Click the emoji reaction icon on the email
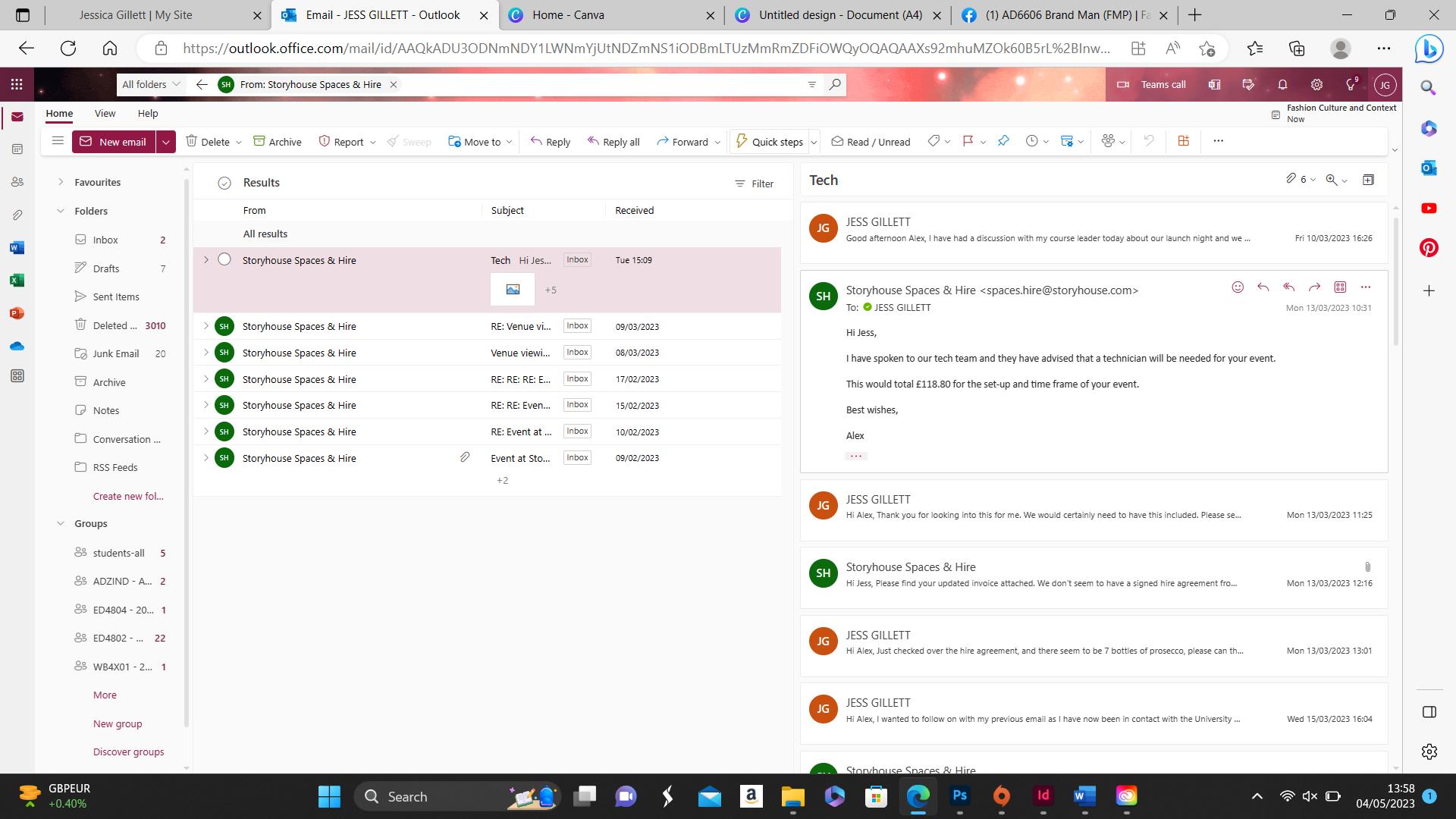 (x=1238, y=287)
